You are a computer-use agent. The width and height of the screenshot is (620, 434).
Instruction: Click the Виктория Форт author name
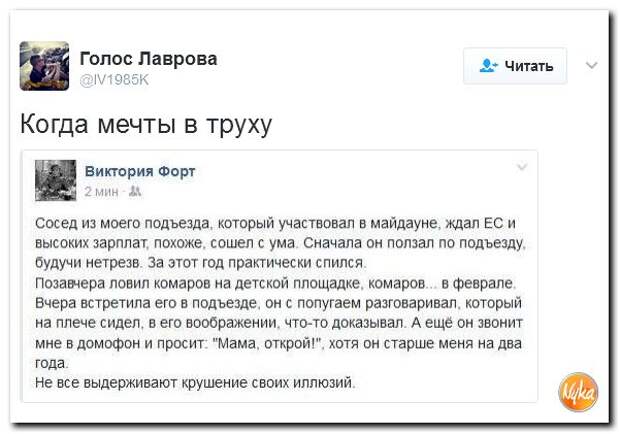coord(140,171)
